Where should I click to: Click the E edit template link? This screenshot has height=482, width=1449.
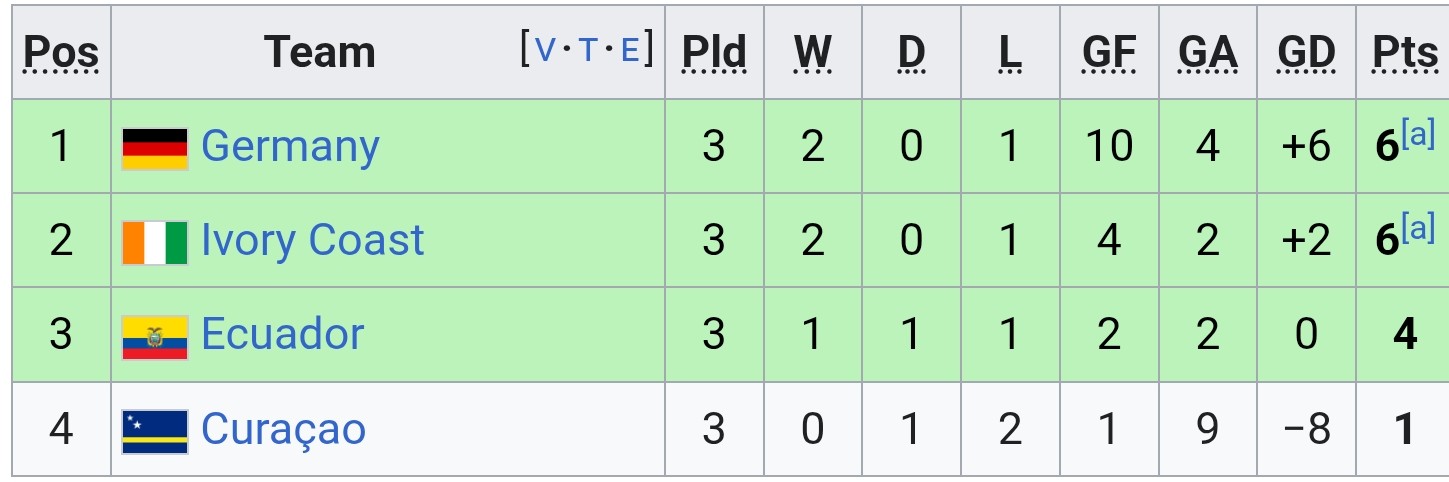(630, 49)
